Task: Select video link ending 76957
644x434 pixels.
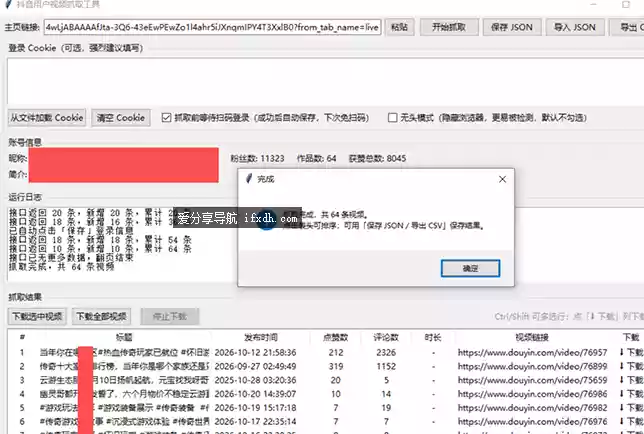Action: click(532, 352)
